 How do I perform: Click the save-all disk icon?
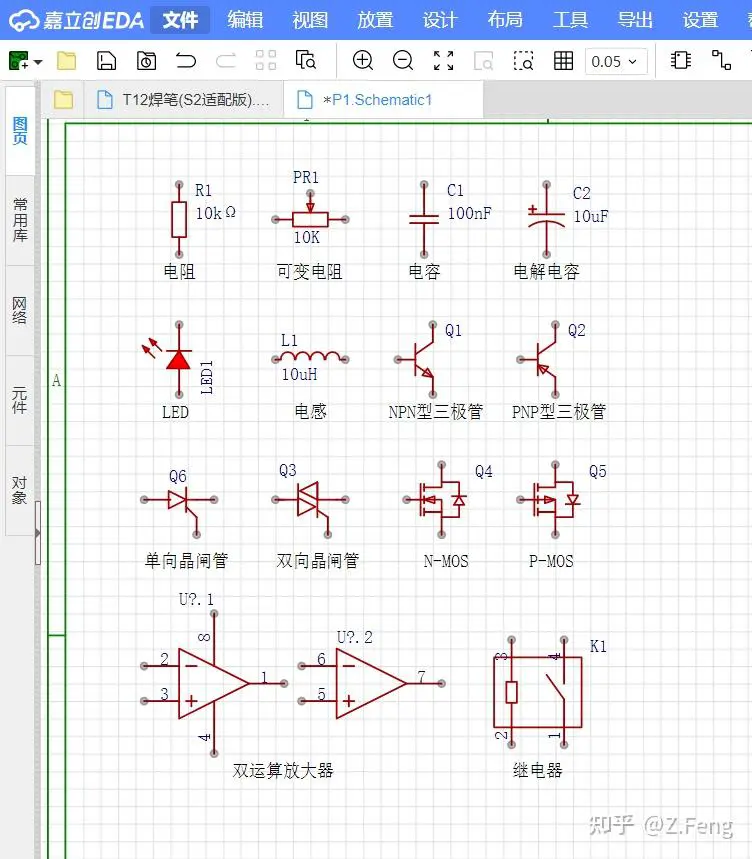click(x=146, y=61)
